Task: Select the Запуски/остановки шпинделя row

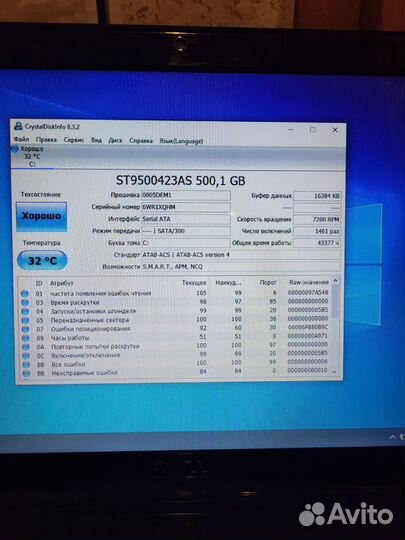Action: (175, 311)
